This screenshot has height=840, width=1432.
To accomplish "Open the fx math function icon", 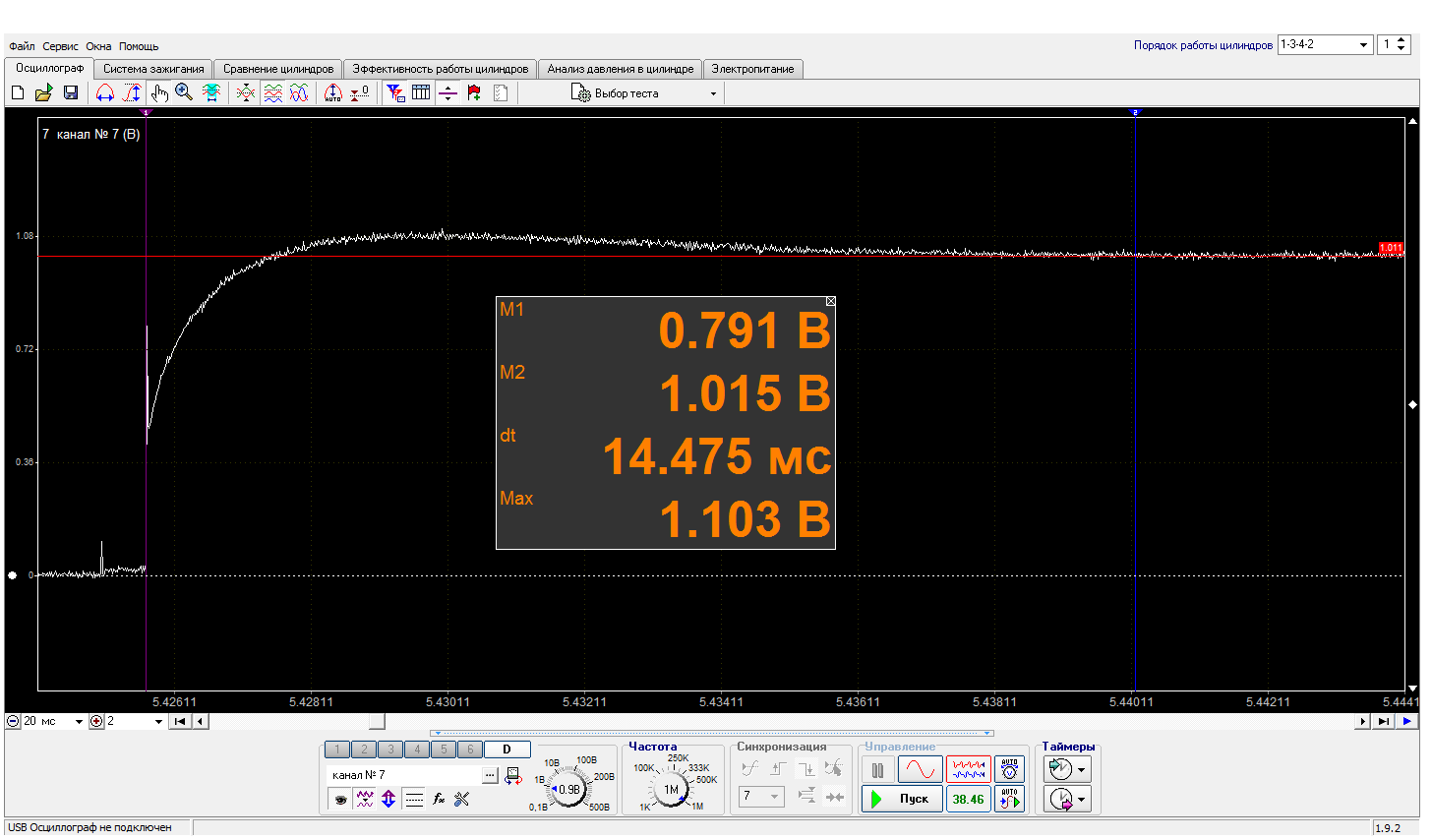I will (x=439, y=799).
